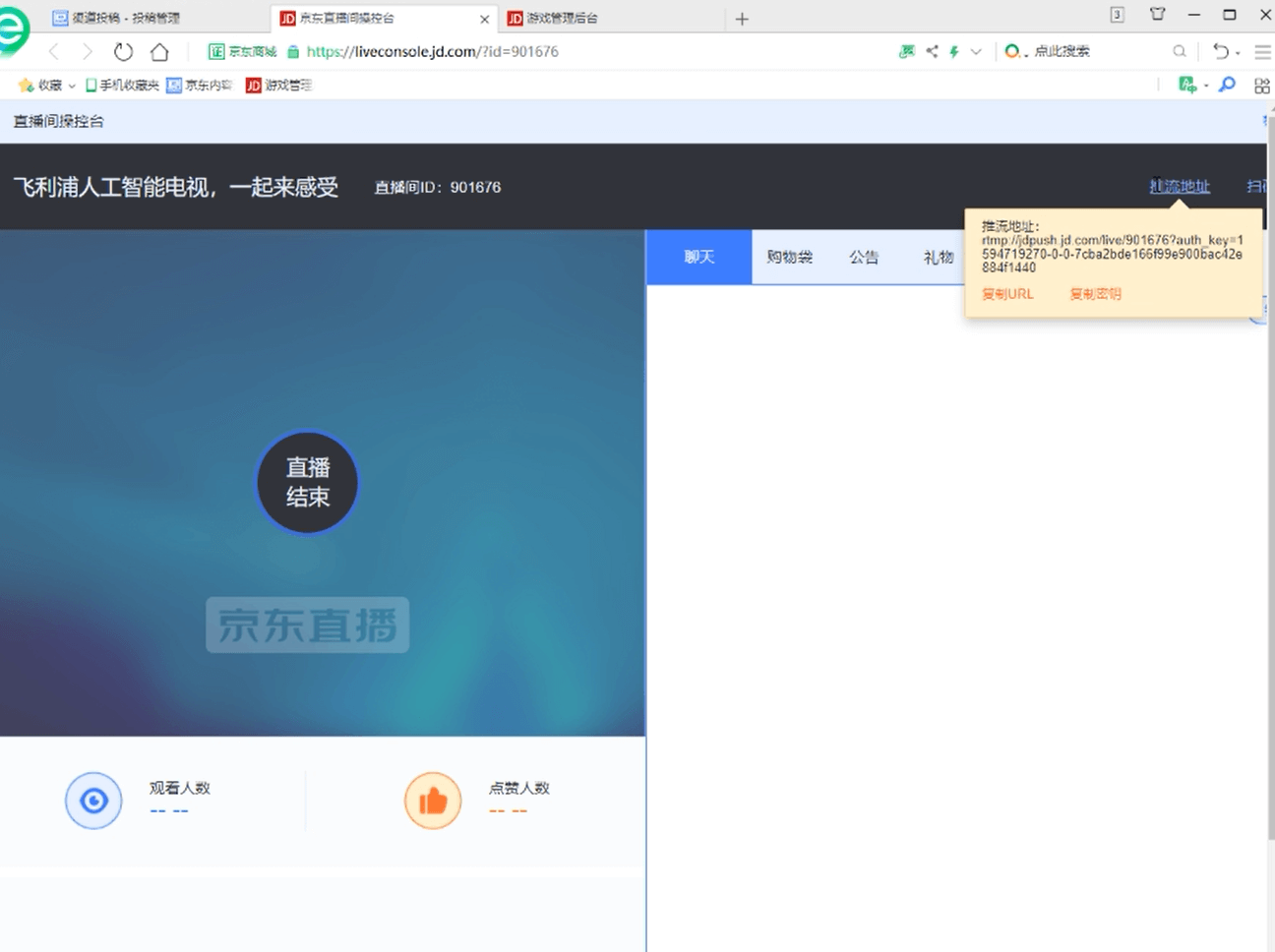1275x952 pixels.
Task: Open the 京东内容 bookmark
Action: coord(200,86)
